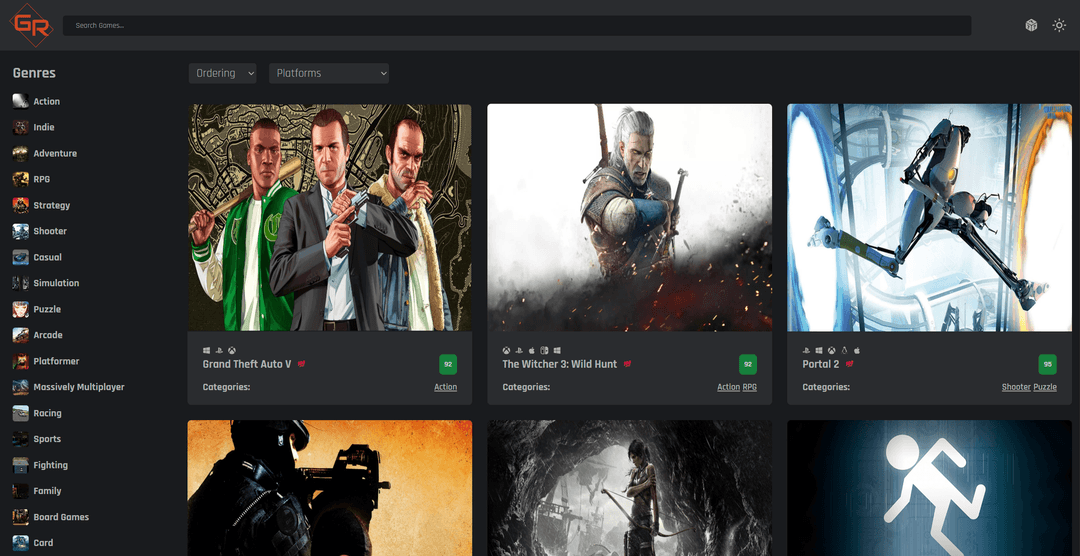Viewport: 1080px width, 556px height.
Task: Open a random game via dice icon
Action: click(1031, 25)
